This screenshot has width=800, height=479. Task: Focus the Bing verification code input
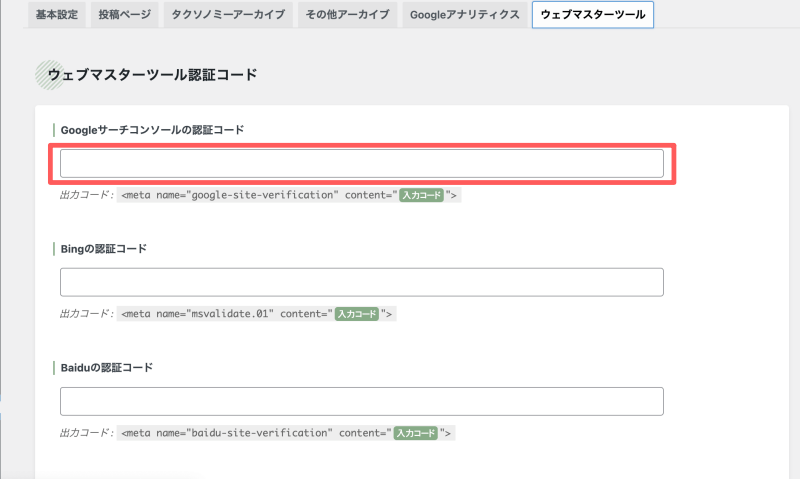[362, 282]
